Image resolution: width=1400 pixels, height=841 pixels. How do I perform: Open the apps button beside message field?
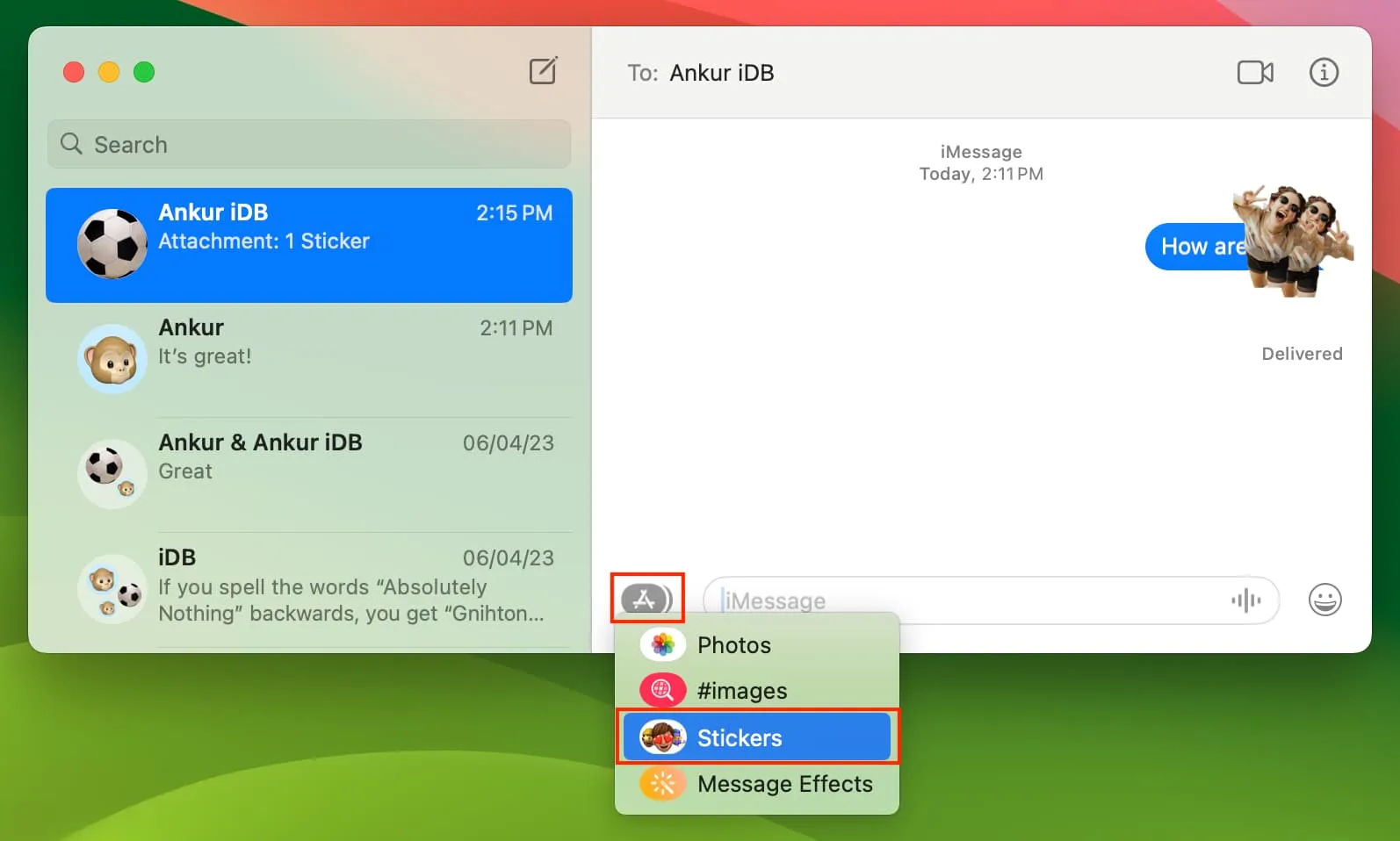point(647,600)
